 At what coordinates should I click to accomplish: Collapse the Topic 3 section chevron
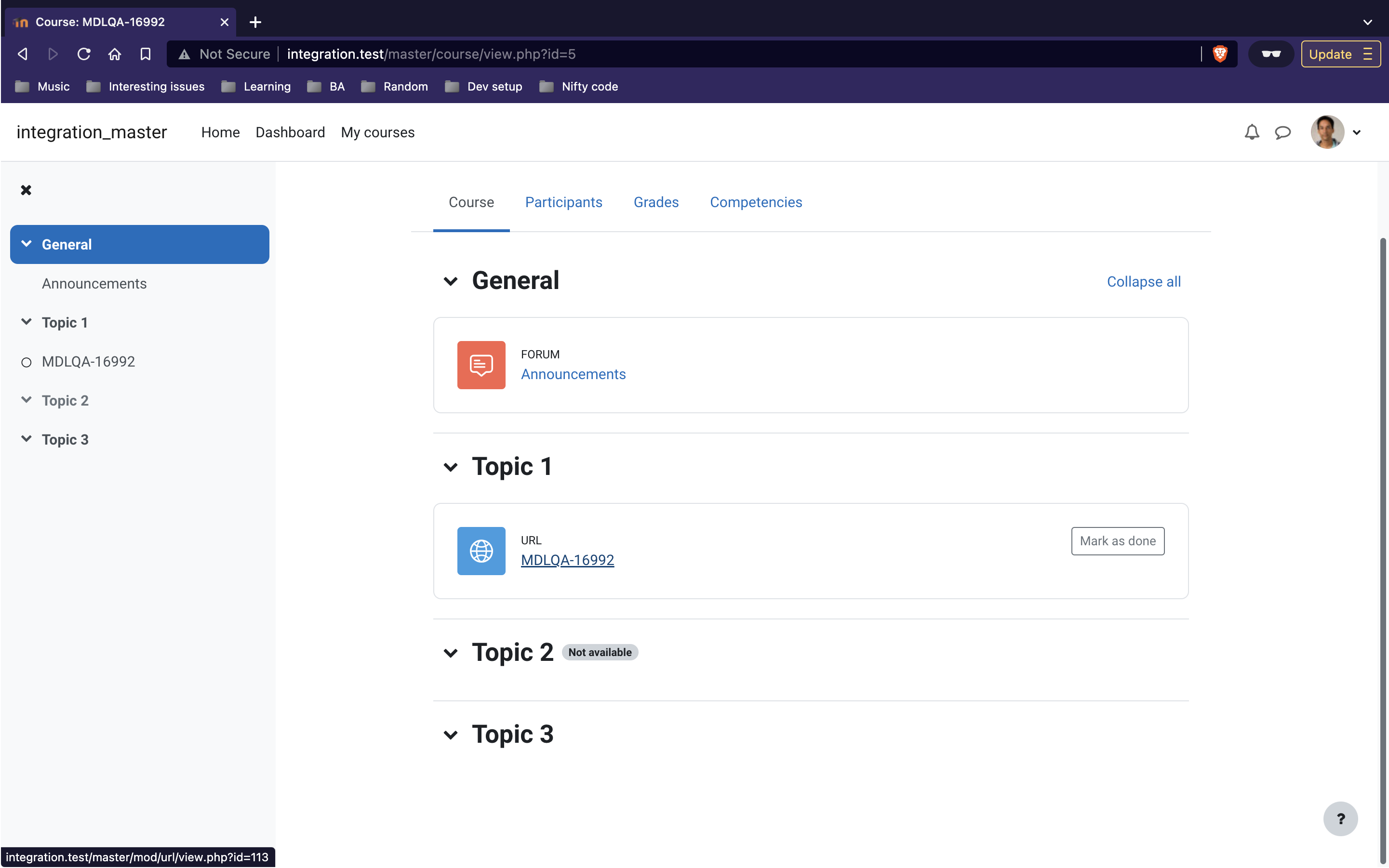450,735
